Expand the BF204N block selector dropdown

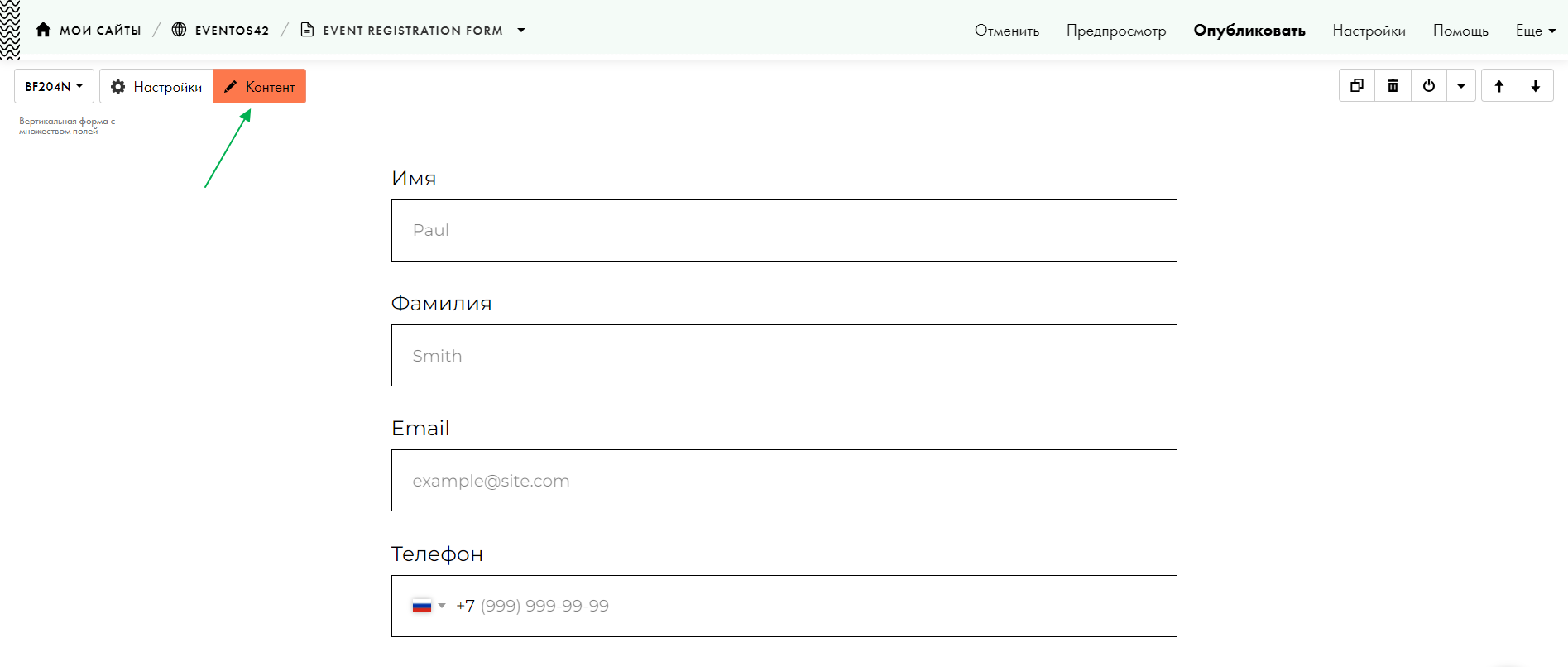click(x=54, y=87)
